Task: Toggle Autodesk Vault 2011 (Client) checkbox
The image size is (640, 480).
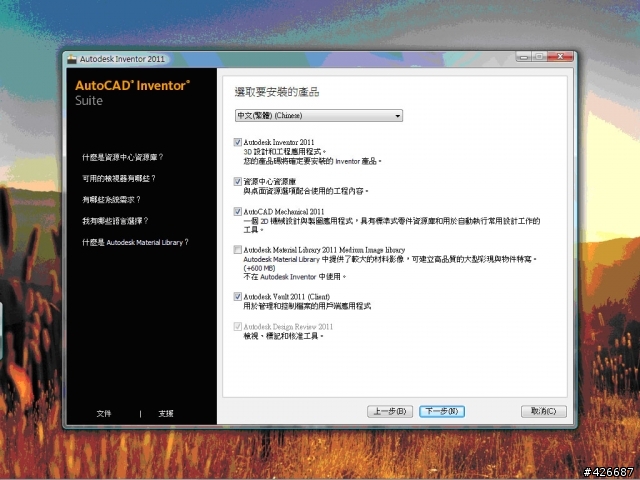Action: tap(238, 296)
